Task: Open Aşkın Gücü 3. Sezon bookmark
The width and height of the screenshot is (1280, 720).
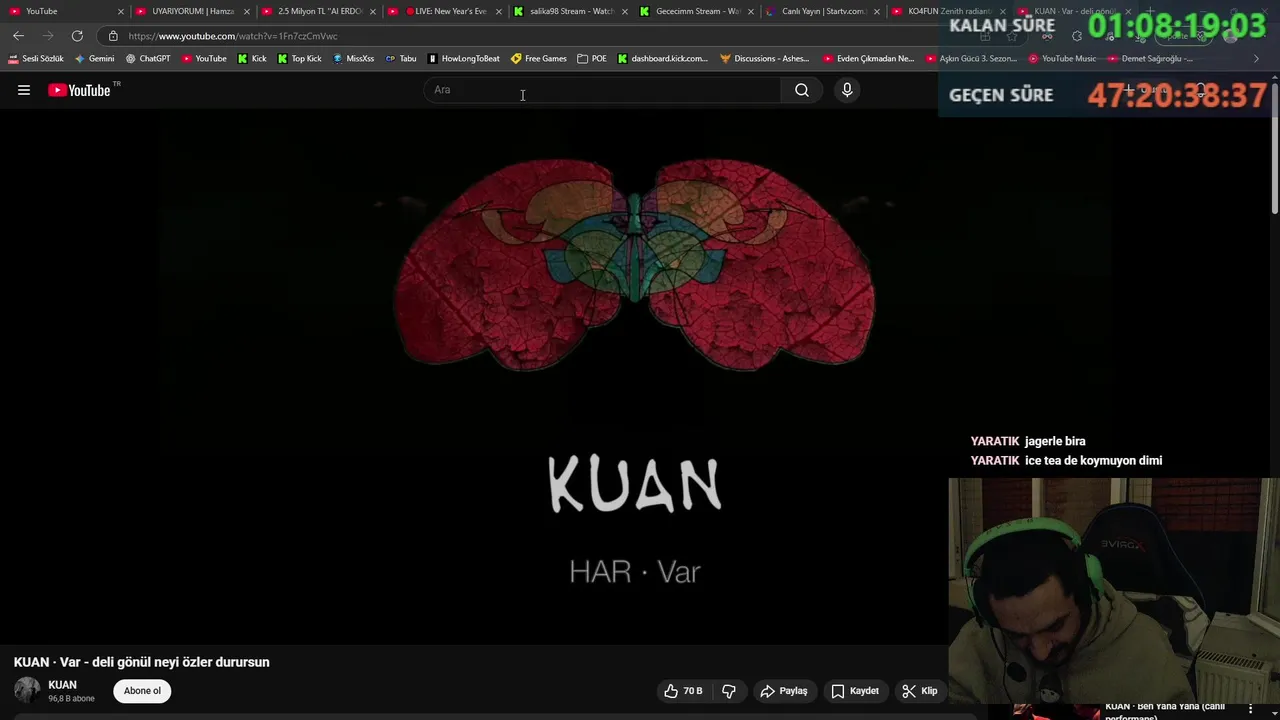Action: click(971, 59)
